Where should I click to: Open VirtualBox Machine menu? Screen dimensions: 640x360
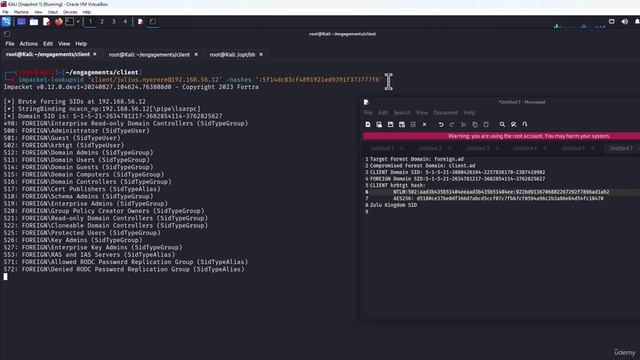coord(21,12)
